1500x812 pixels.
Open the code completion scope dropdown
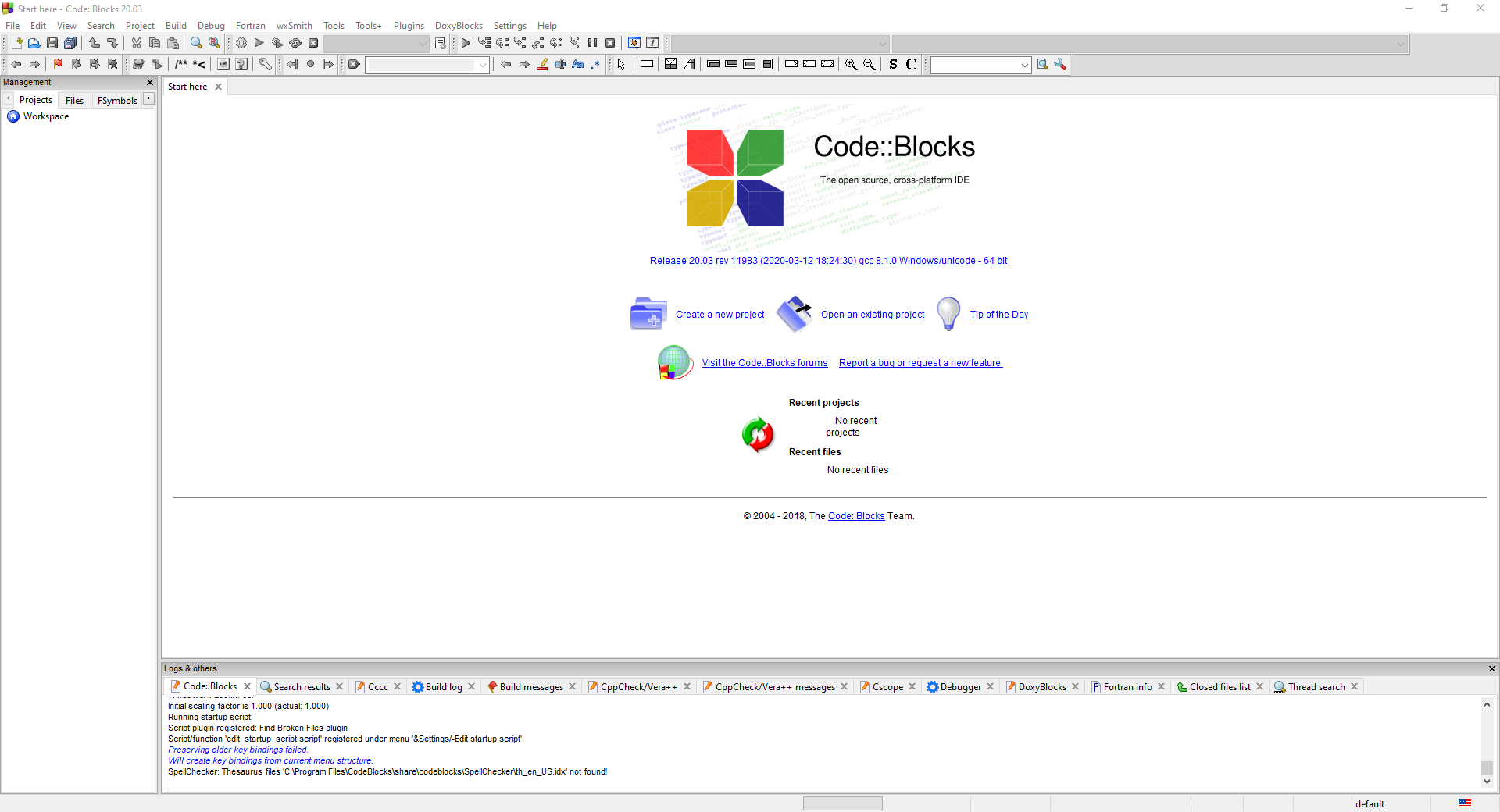click(780, 44)
